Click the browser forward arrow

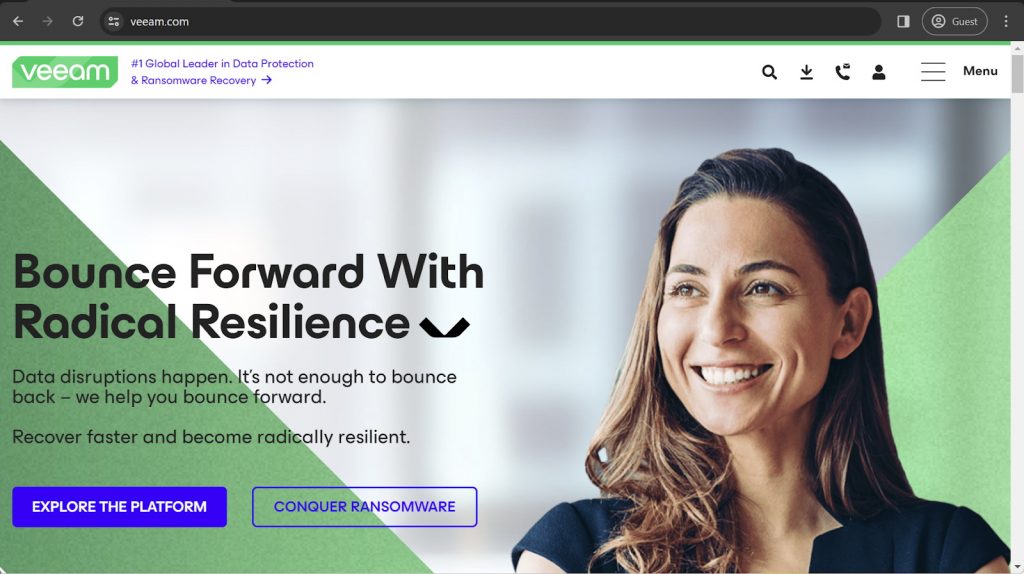[x=48, y=22]
